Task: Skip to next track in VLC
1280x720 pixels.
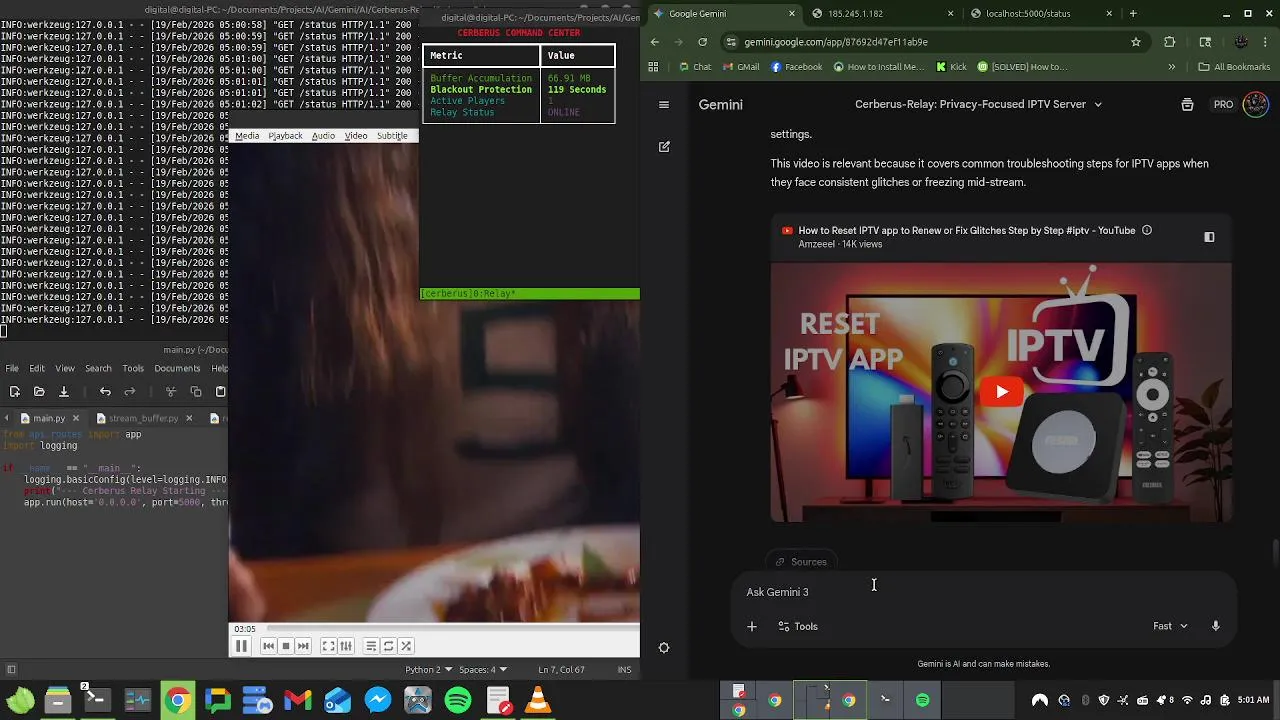Action: [x=303, y=646]
